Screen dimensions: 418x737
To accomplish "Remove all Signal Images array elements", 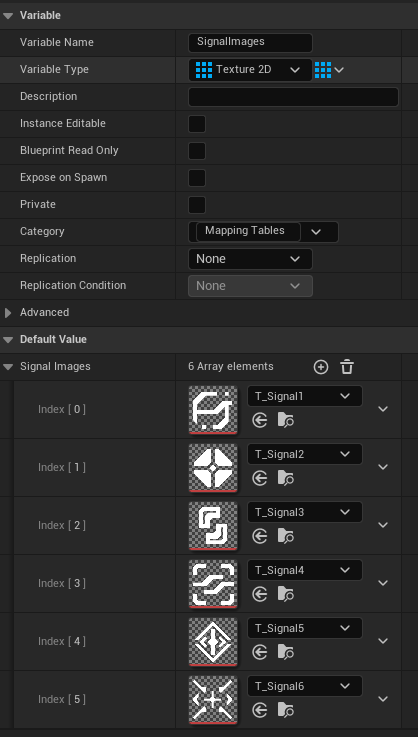I will click(x=347, y=367).
